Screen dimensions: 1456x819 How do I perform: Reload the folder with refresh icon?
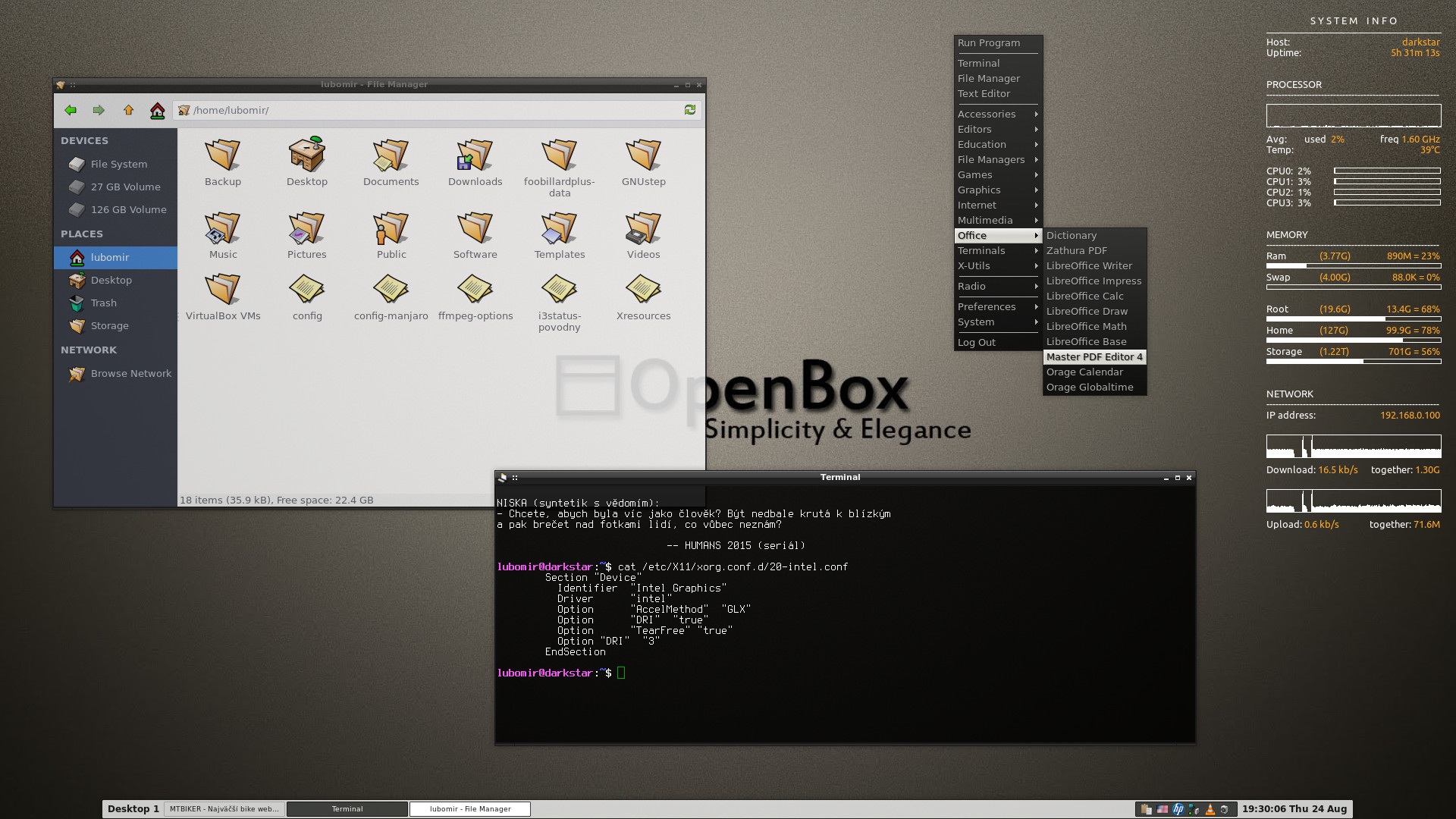pyautogui.click(x=690, y=110)
